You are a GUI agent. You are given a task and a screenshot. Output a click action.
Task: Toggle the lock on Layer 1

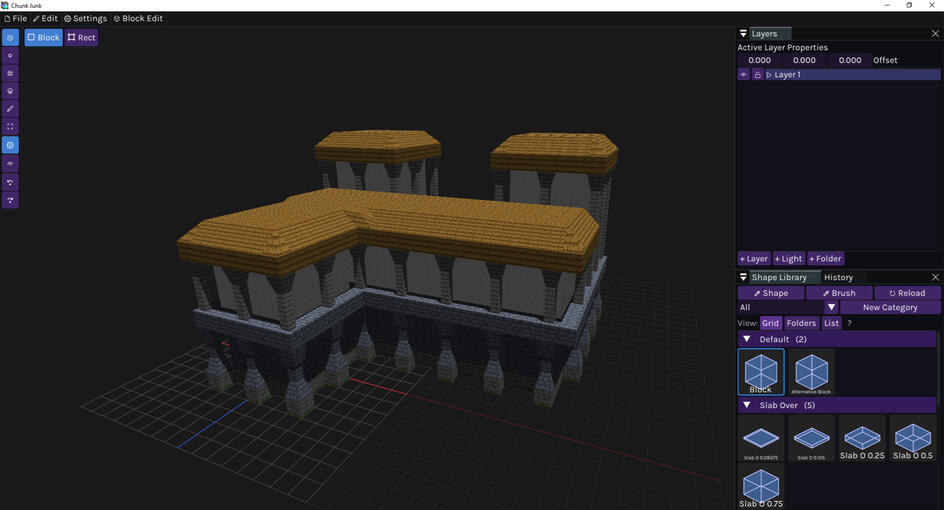coord(757,75)
